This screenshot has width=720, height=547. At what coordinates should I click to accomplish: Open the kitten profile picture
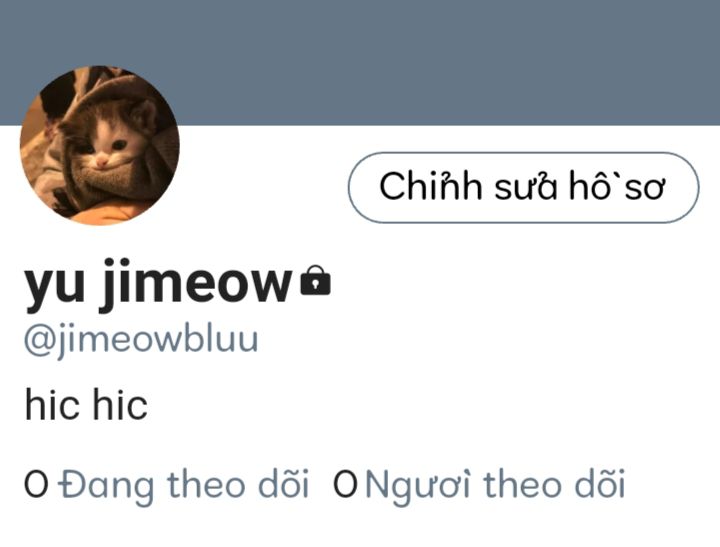pos(100,145)
